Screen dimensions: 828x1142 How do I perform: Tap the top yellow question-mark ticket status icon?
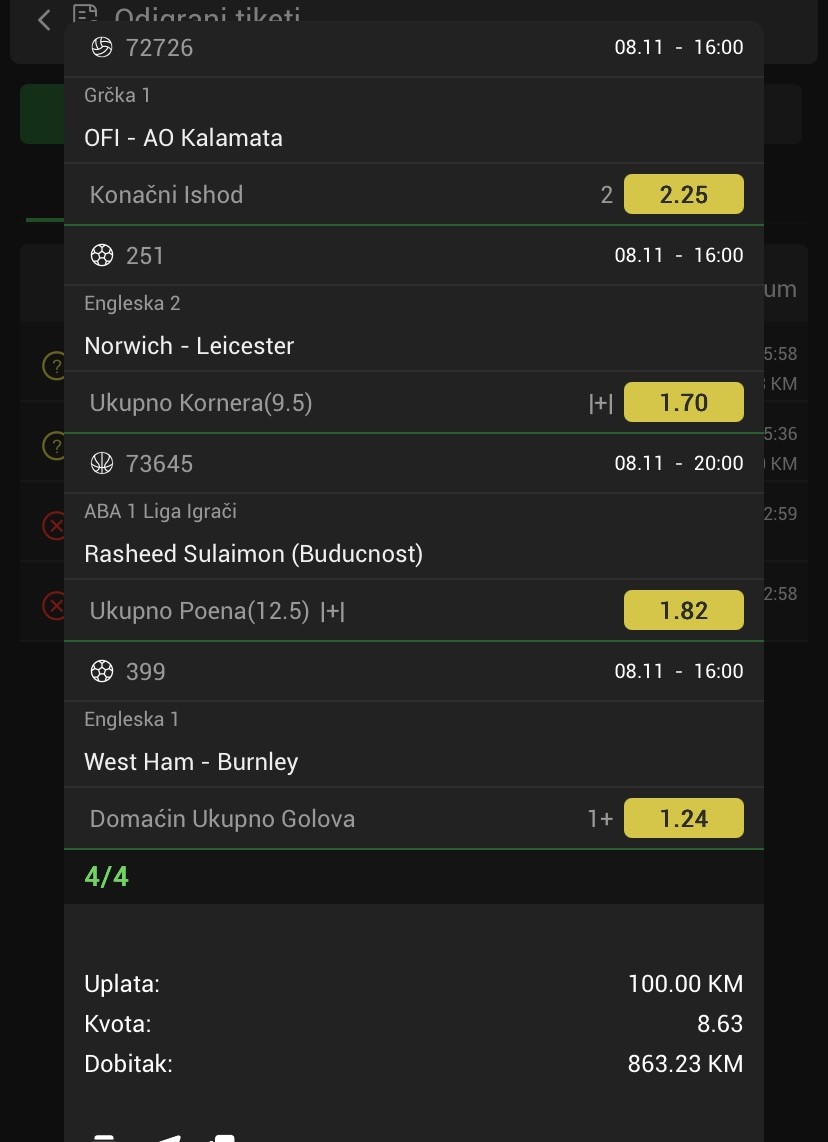point(53,366)
